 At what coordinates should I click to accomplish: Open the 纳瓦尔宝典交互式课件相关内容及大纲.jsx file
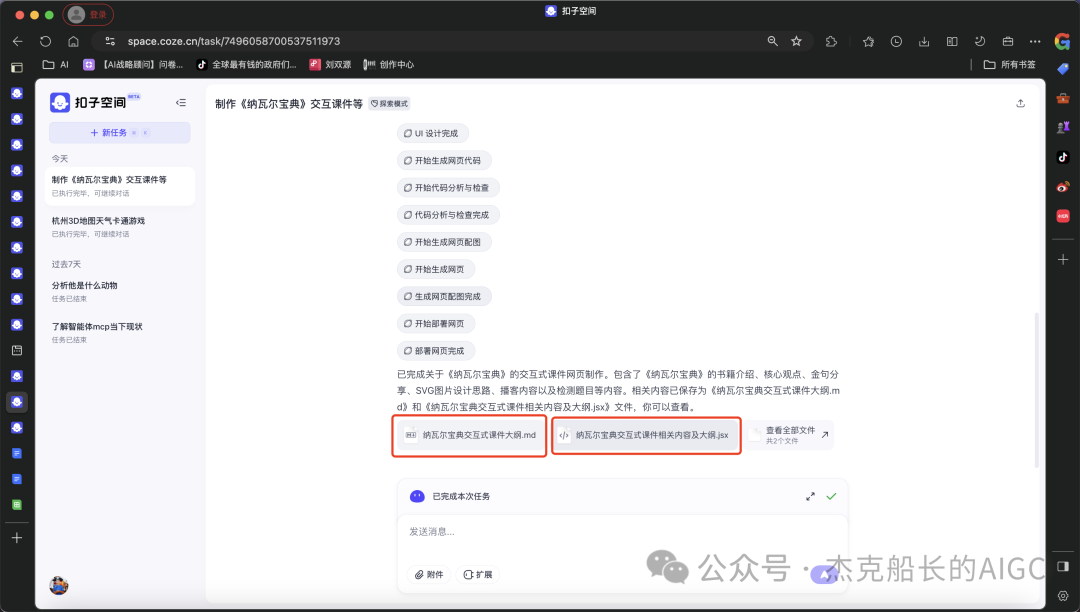coord(645,435)
